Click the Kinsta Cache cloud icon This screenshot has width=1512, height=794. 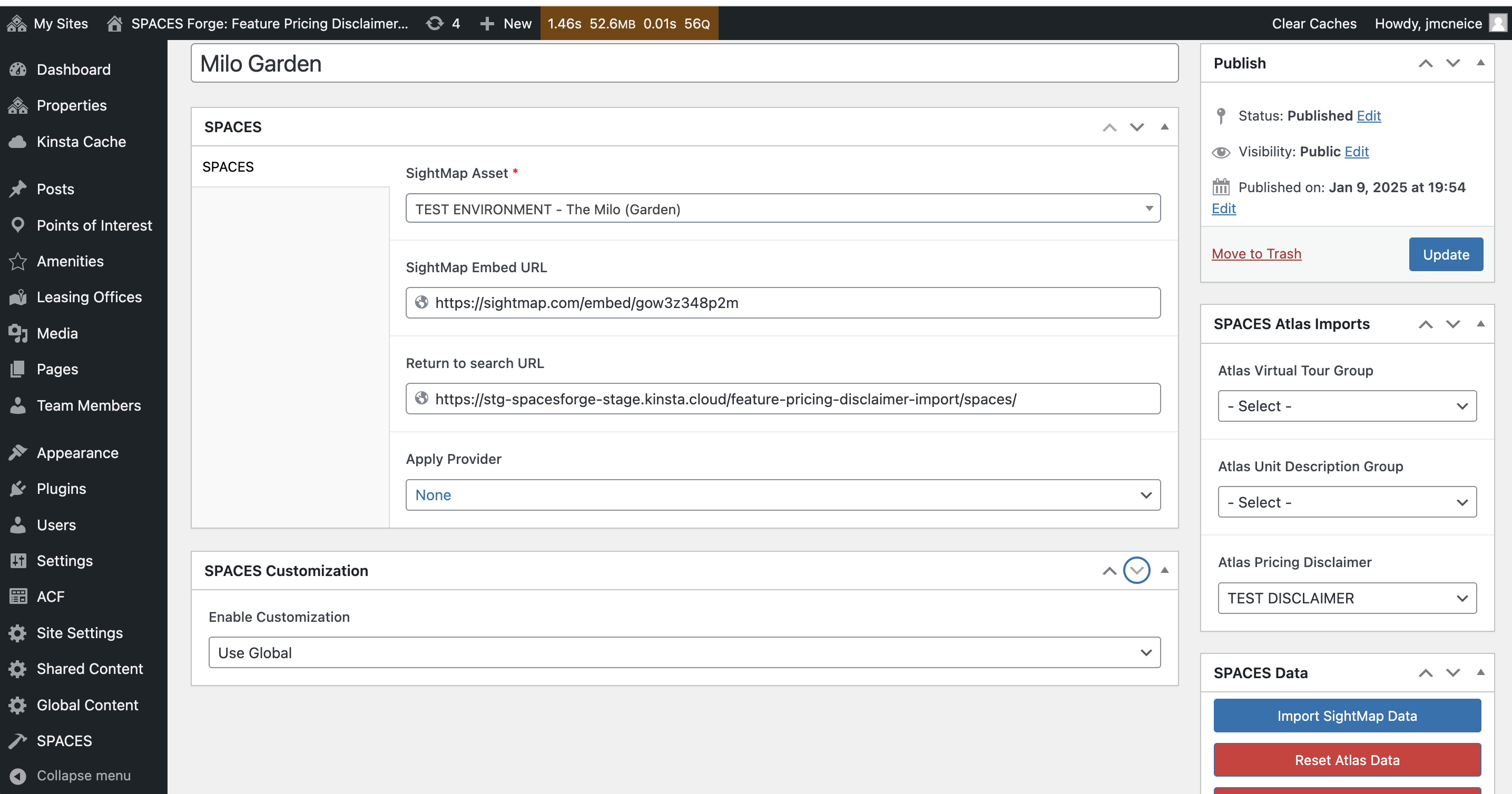click(x=18, y=142)
